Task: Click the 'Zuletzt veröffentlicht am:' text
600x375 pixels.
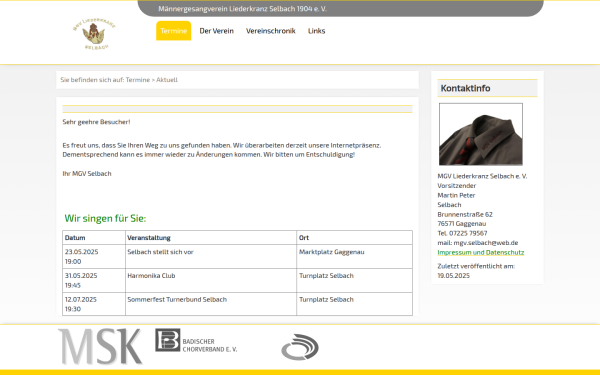Action: click(x=476, y=266)
